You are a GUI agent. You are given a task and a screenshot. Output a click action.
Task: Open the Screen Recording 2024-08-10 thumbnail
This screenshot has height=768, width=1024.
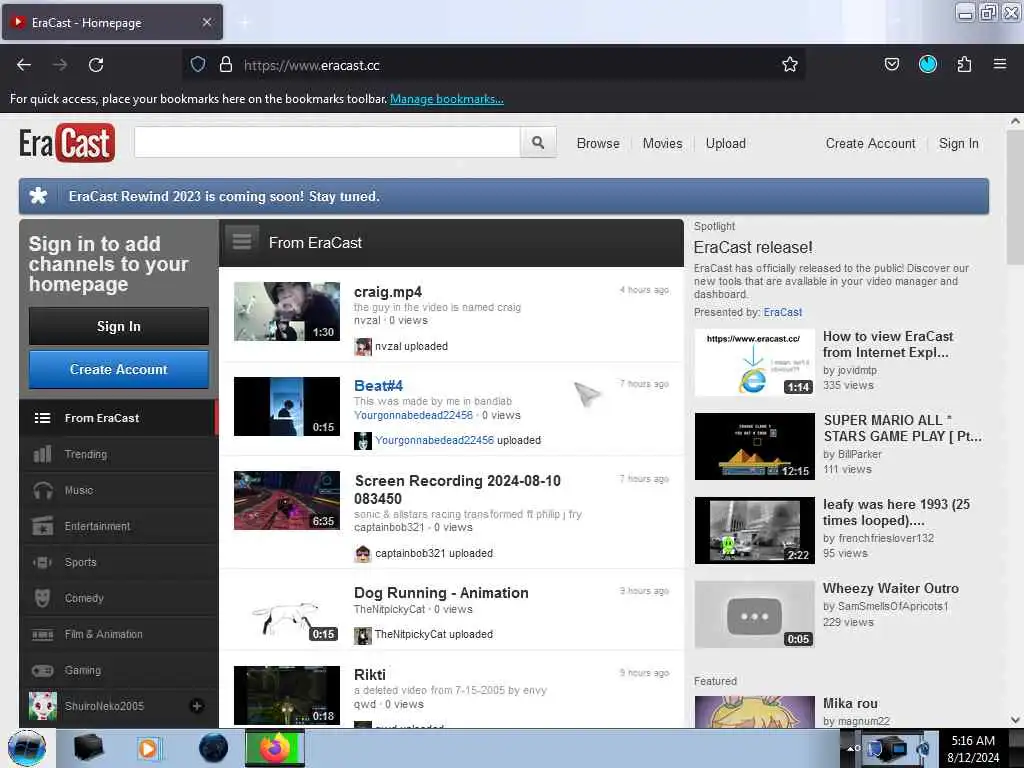287,500
